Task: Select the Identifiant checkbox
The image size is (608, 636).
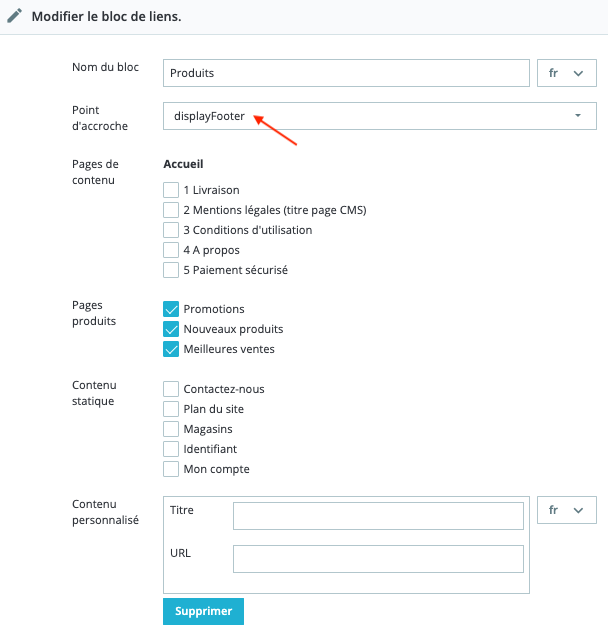Action: [x=171, y=449]
